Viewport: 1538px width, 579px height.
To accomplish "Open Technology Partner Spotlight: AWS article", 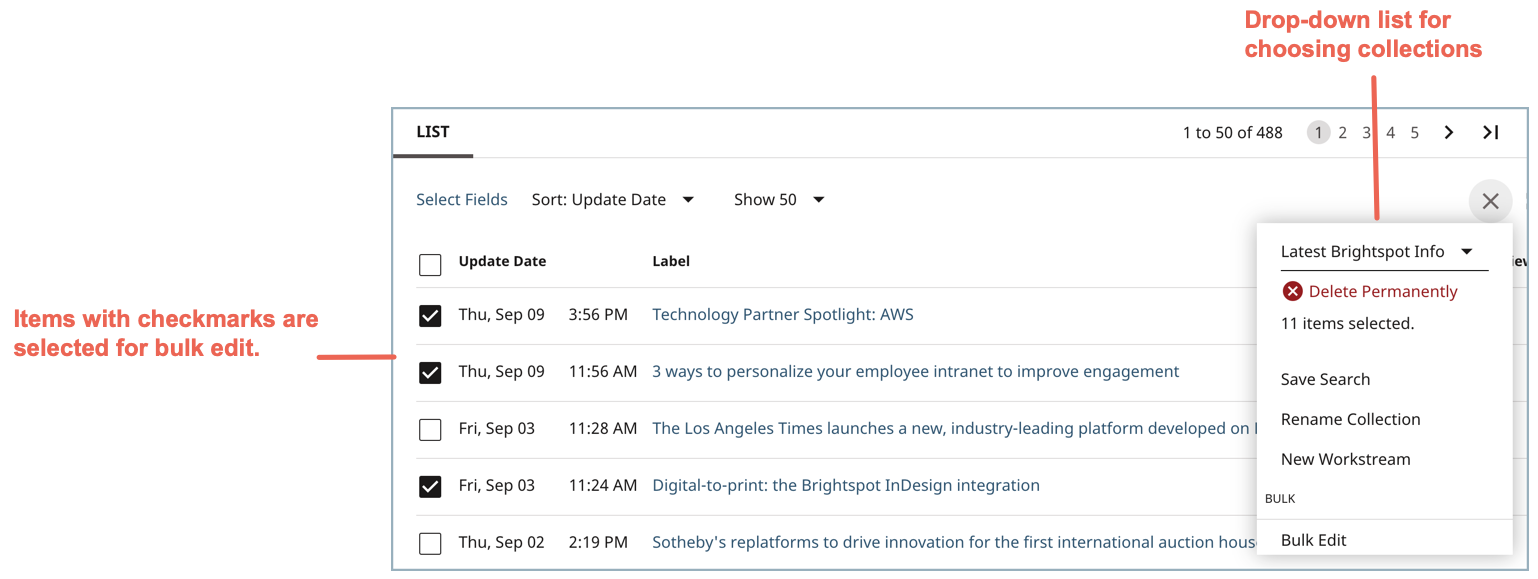I will tap(783, 314).
